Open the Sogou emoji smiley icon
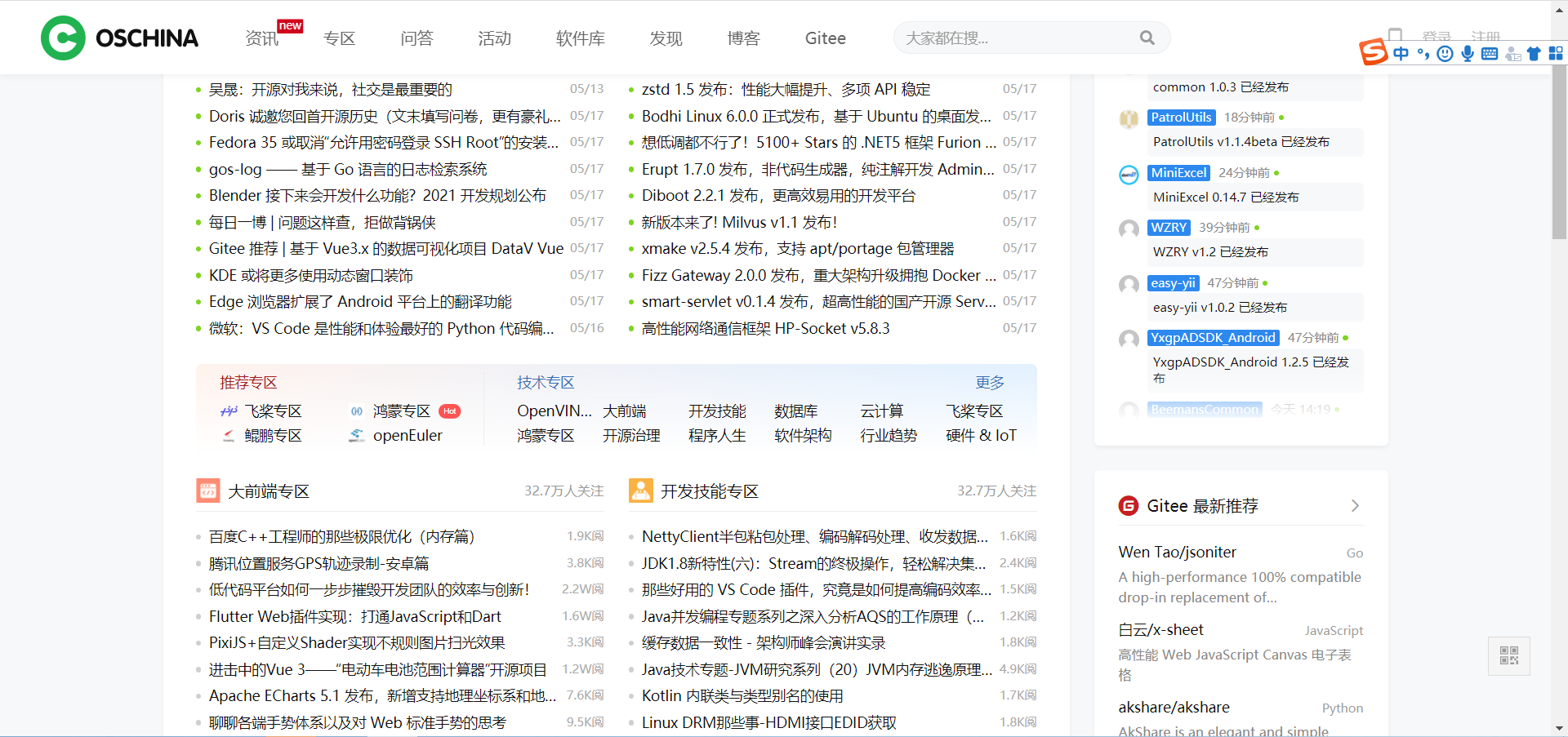This screenshot has width=1568, height=737. click(1445, 54)
